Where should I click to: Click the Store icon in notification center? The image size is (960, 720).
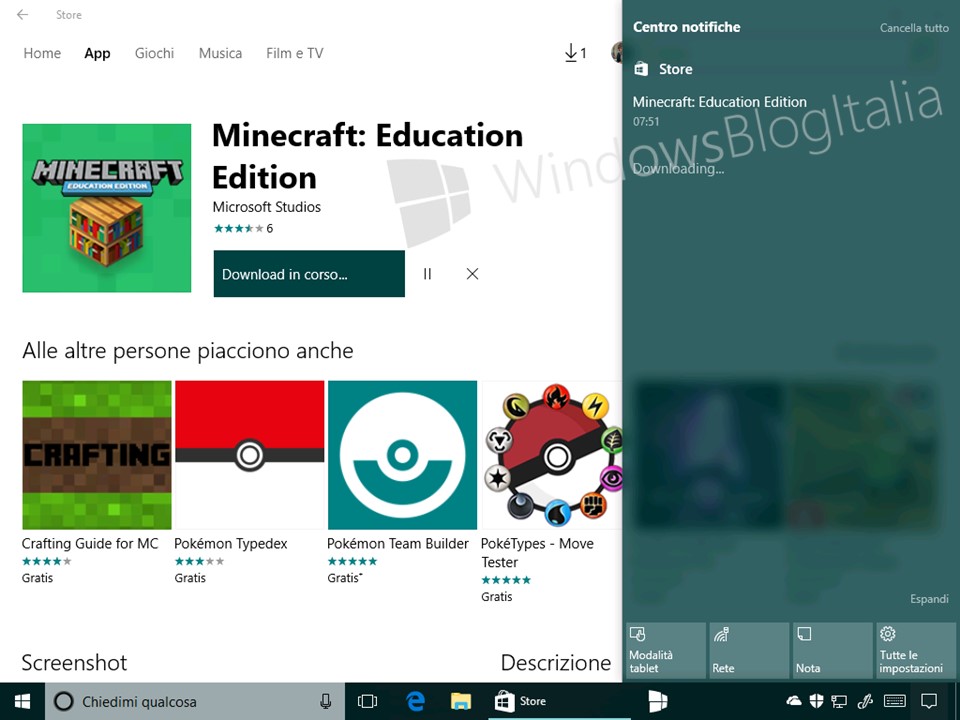click(641, 69)
